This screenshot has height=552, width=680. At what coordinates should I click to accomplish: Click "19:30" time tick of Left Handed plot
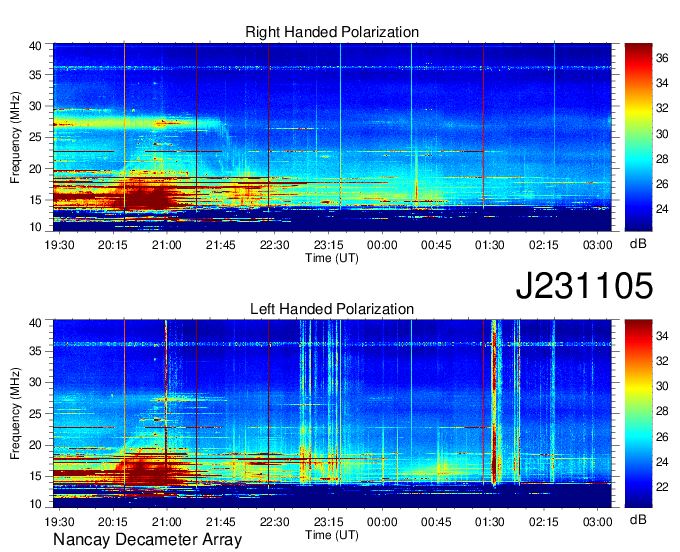pos(59,522)
